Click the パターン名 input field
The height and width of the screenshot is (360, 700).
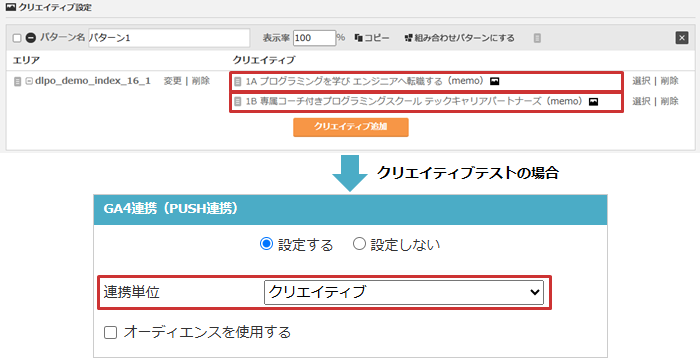point(169,38)
